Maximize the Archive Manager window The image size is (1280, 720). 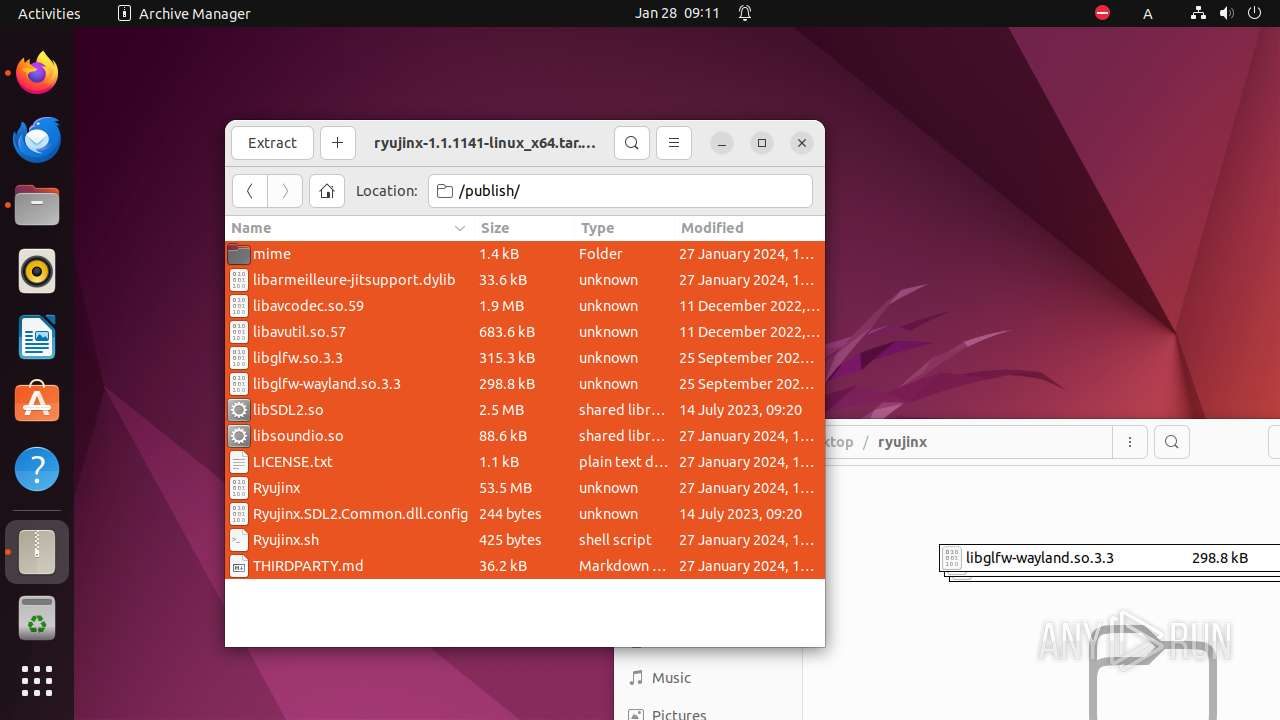click(762, 143)
